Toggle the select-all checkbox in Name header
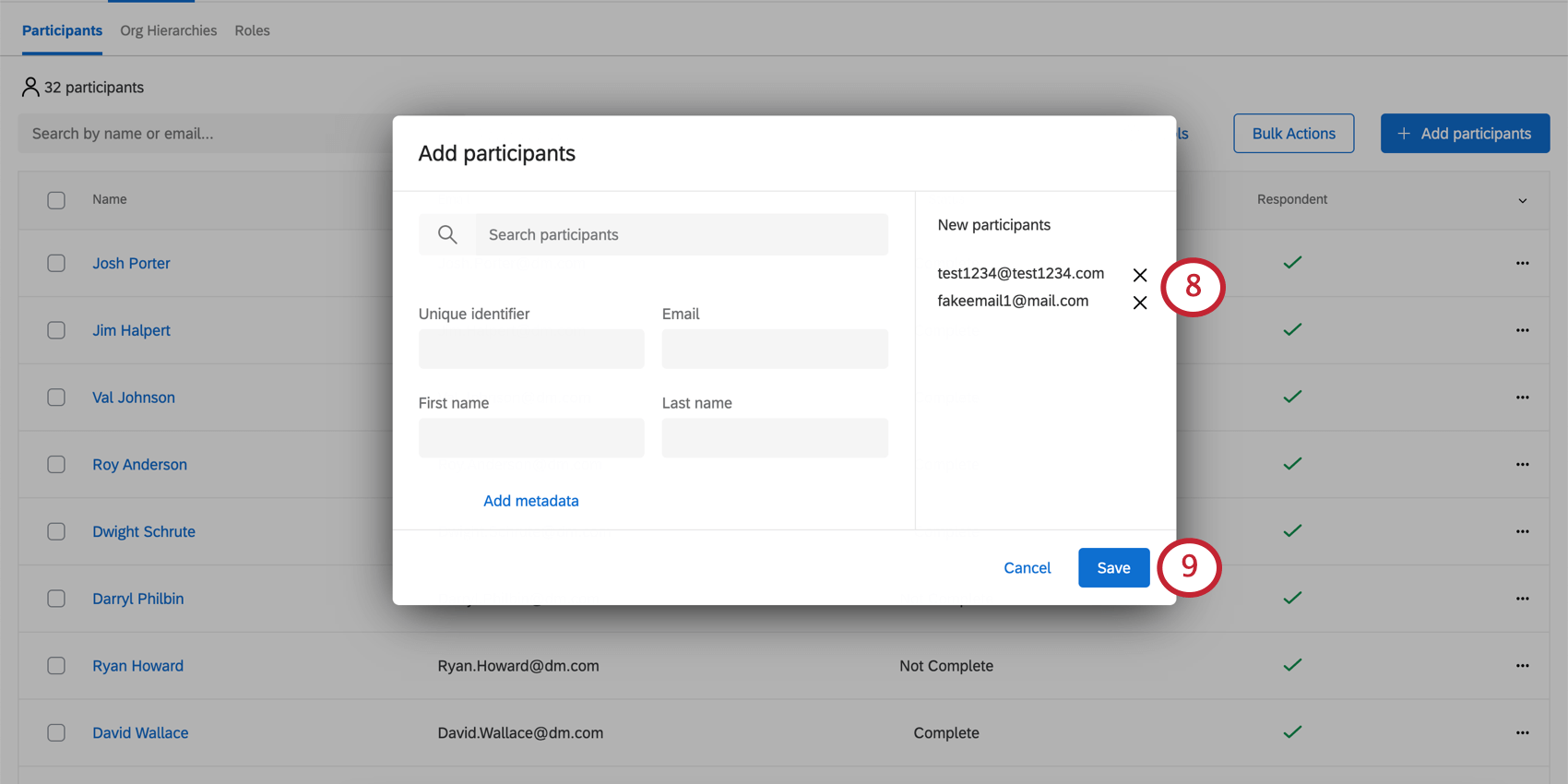 pos(56,200)
